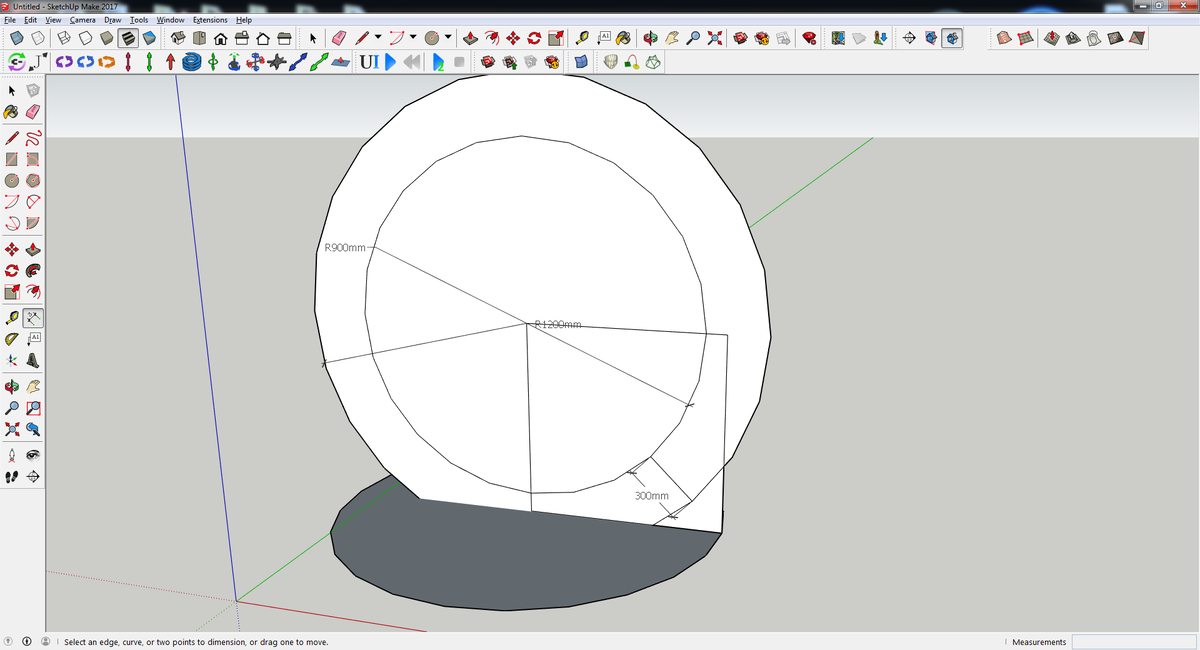
Task: Click the Push/Pull tool in the top toolbar
Action: tap(470, 38)
